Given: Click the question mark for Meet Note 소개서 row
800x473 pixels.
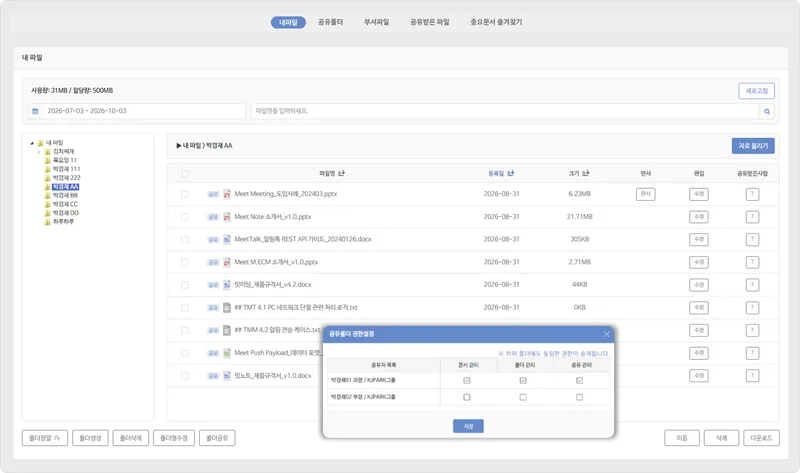Looking at the screenshot, I should [x=752, y=217].
